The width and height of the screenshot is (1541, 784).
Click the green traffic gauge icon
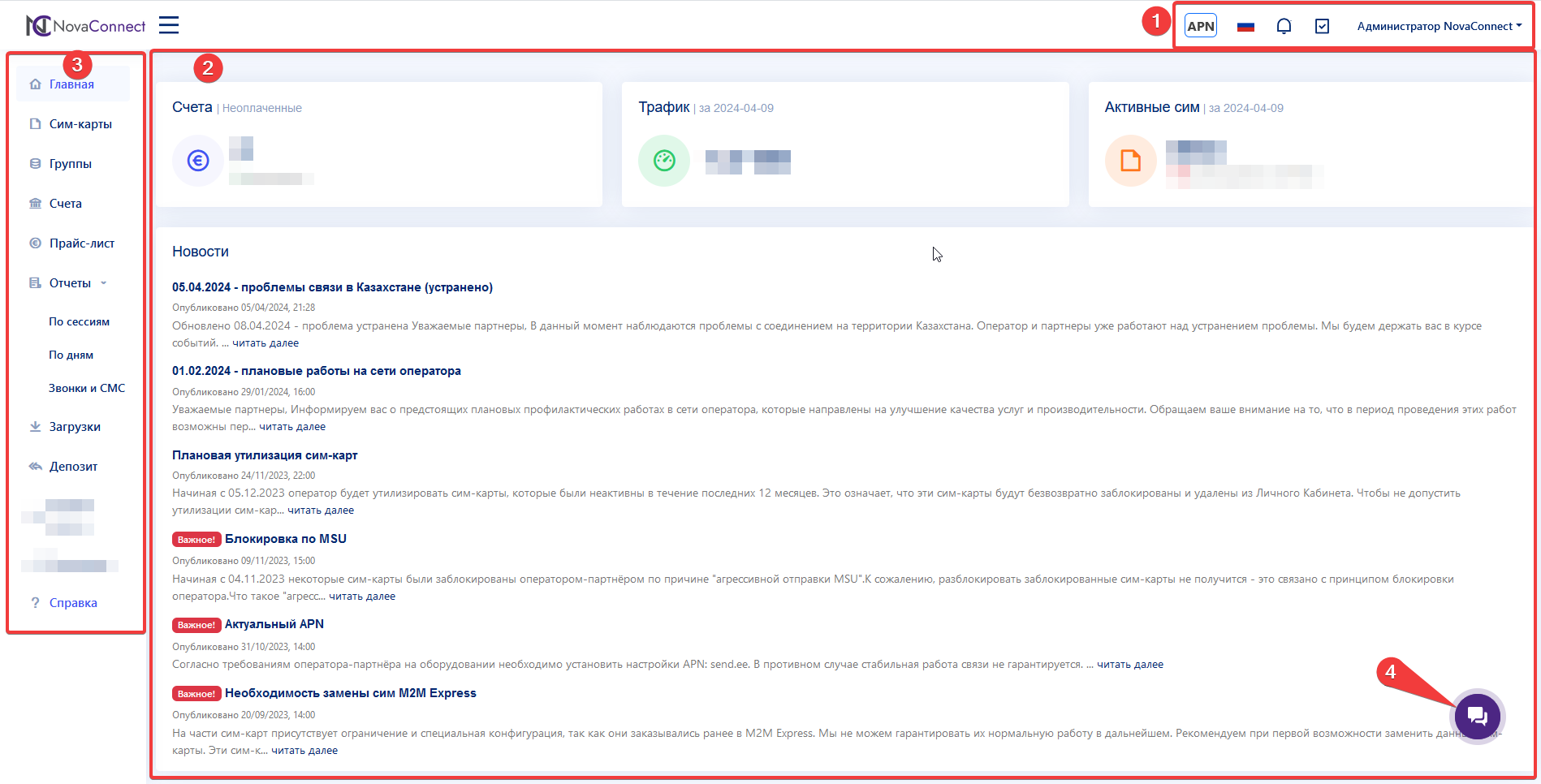pyautogui.click(x=664, y=161)
